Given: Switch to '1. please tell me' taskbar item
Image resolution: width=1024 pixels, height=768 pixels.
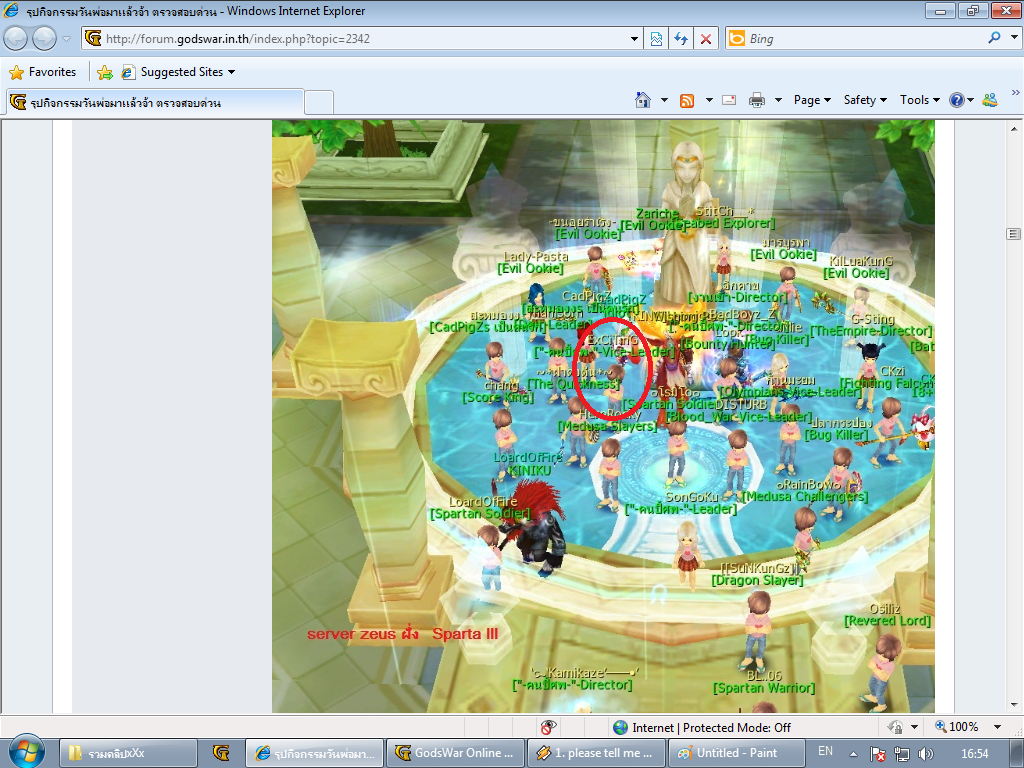Looking at the screenshot, I should point(596,753).
